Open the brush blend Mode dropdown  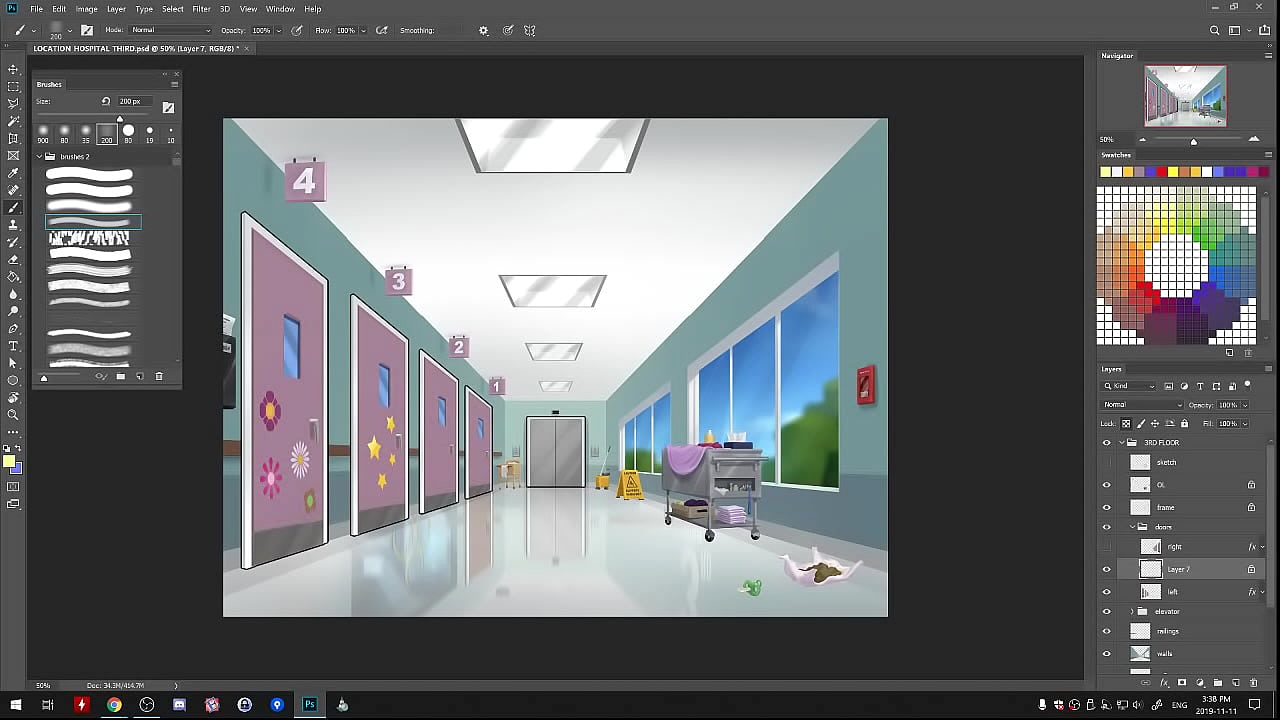[x=170, y=31]
